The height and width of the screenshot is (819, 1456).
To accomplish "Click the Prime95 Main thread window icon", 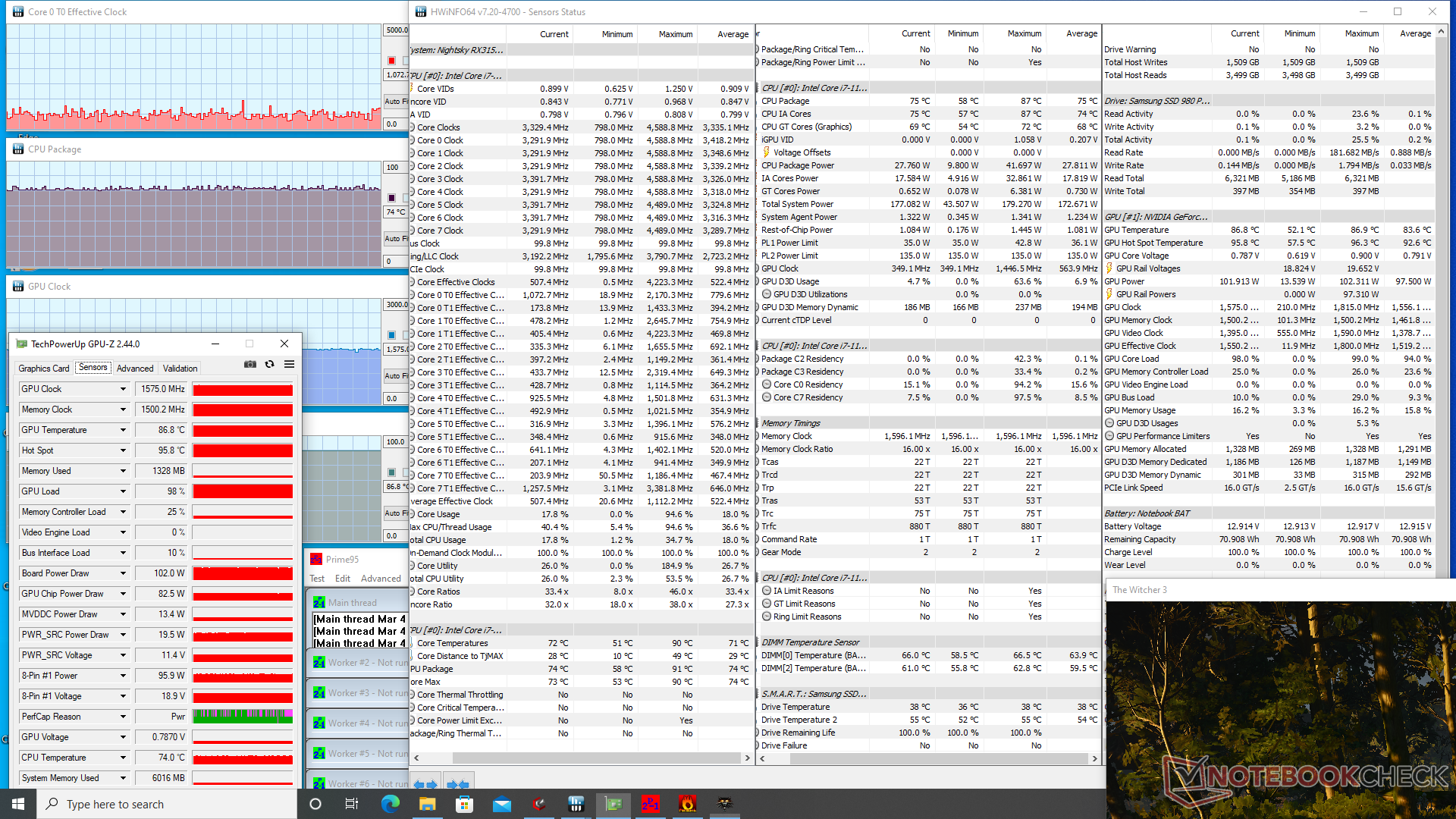I will pos(319,603).
